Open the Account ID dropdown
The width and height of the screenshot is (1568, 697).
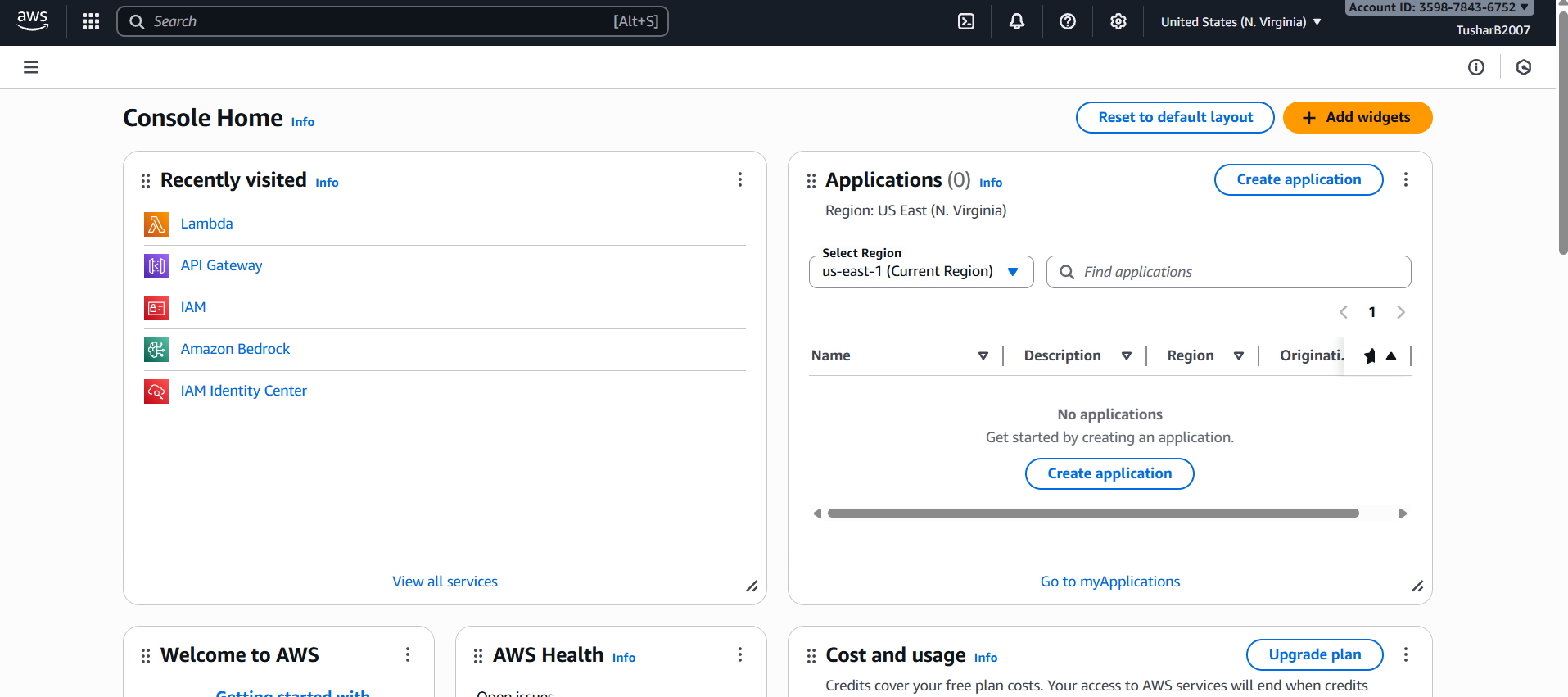(1439, 7)
